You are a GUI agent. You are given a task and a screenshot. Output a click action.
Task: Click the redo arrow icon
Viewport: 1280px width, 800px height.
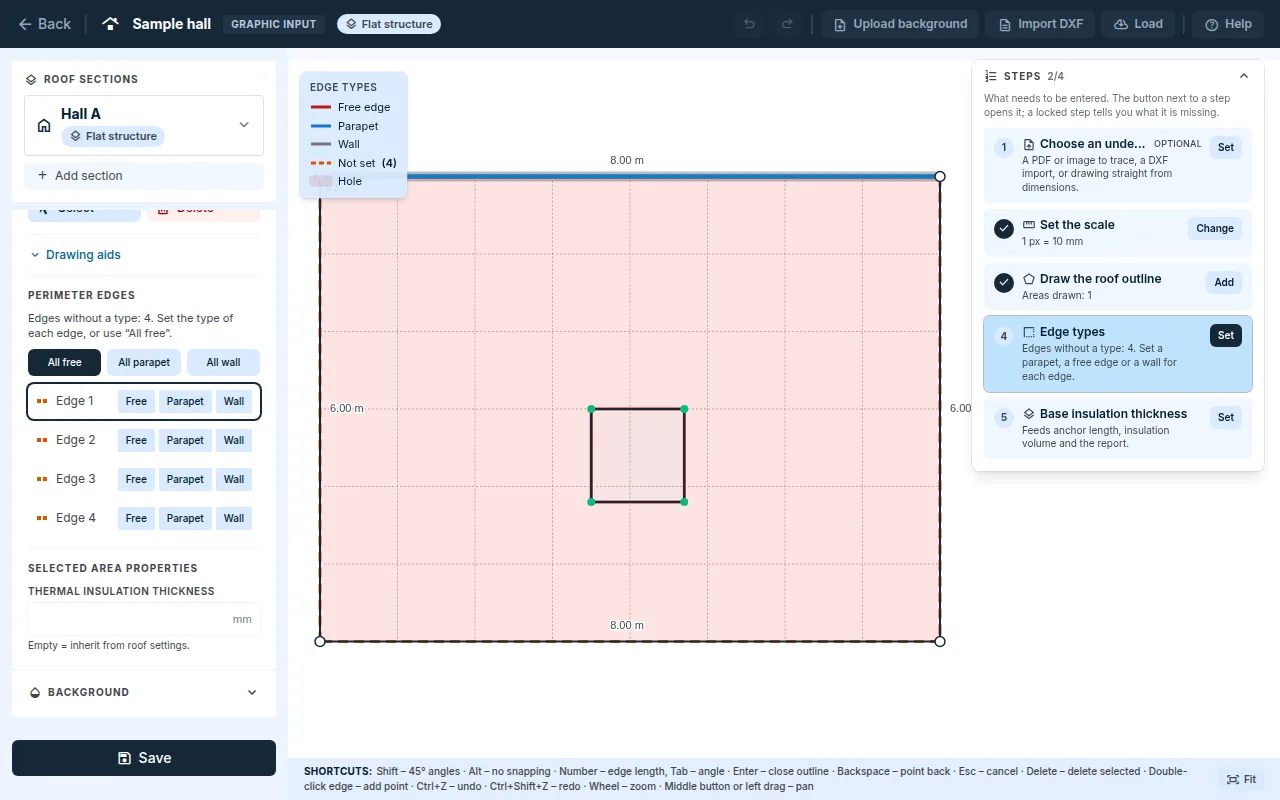[x=787, y=24]
